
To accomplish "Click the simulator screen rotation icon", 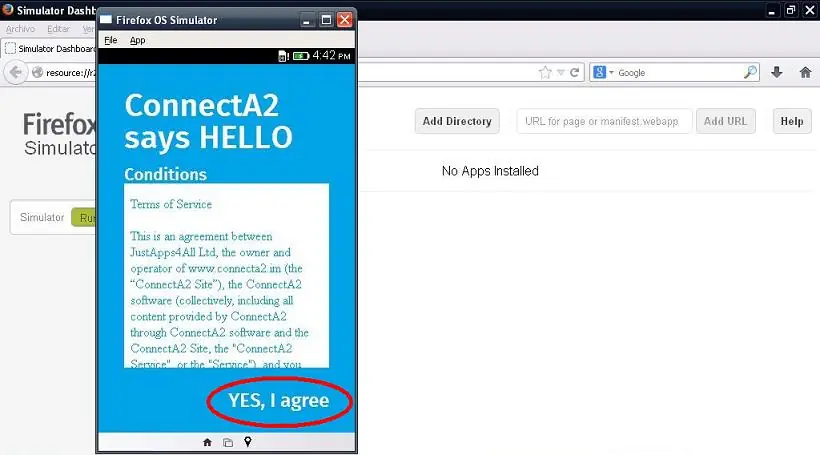I will click(227, 442).
